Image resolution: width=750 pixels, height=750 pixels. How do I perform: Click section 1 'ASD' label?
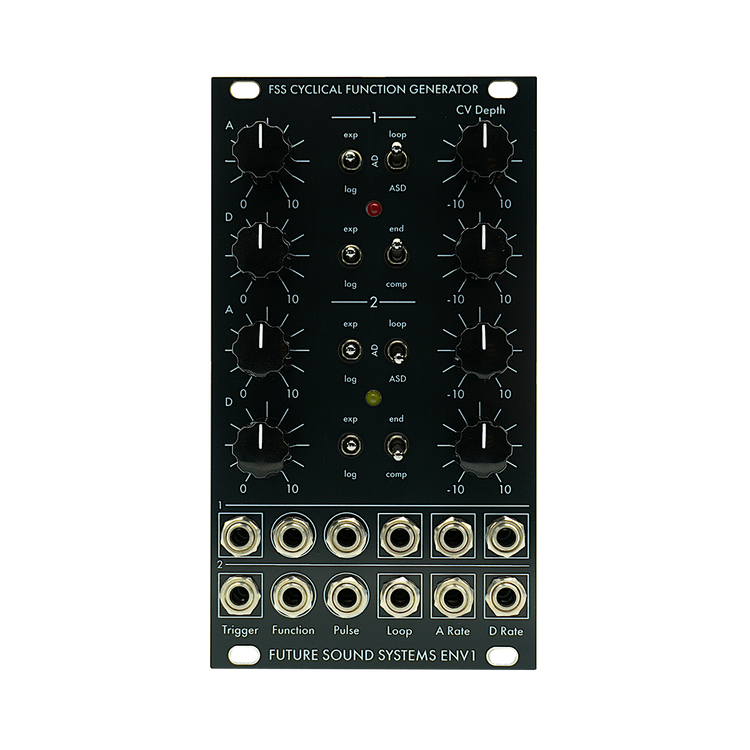coord(397,188)
